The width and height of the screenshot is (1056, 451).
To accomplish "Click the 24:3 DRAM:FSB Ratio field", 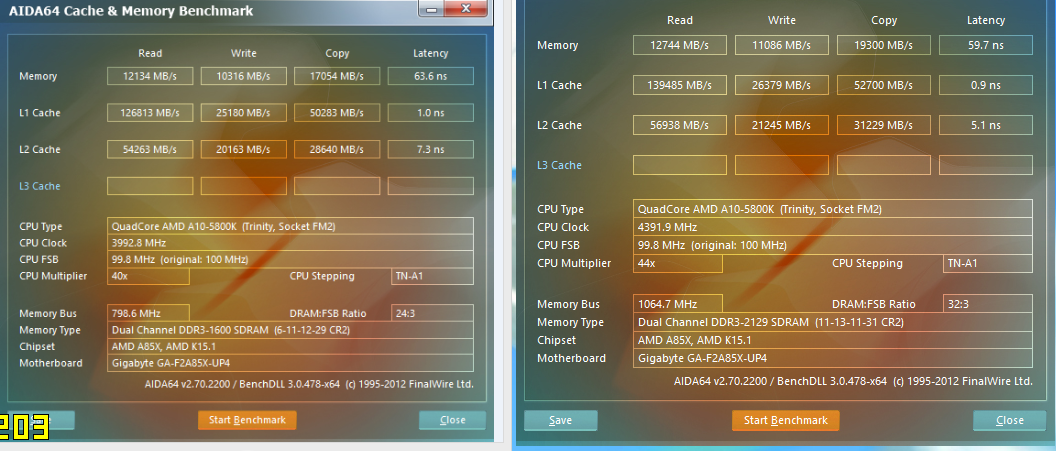I will pos(432,313).
